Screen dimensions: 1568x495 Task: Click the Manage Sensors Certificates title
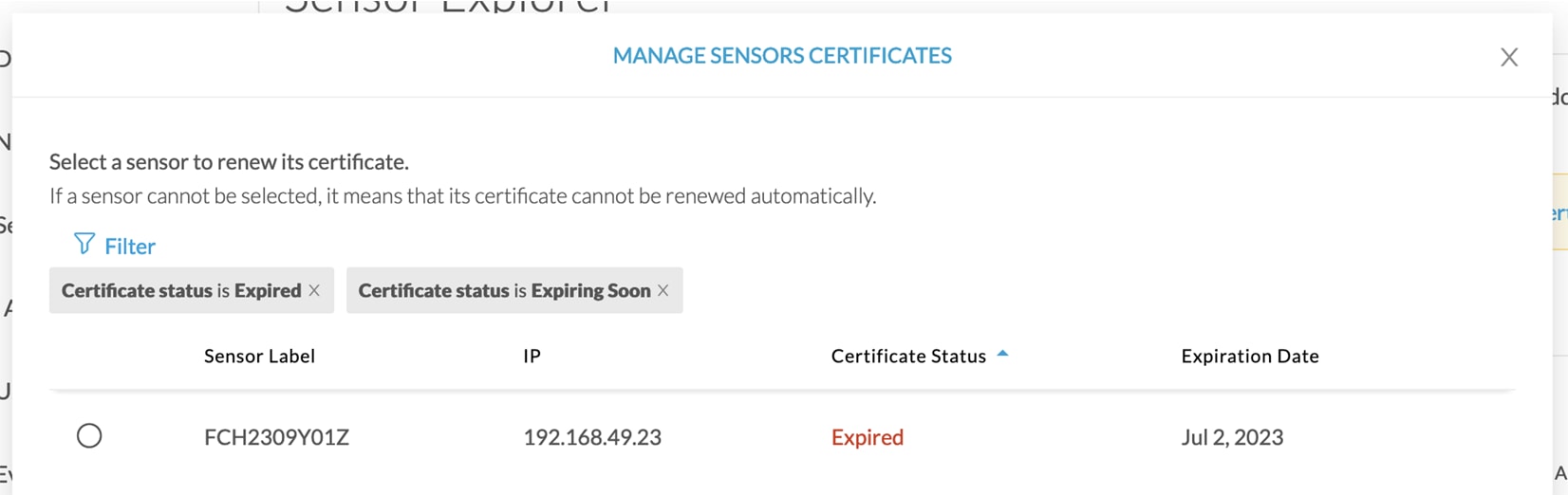782,56
